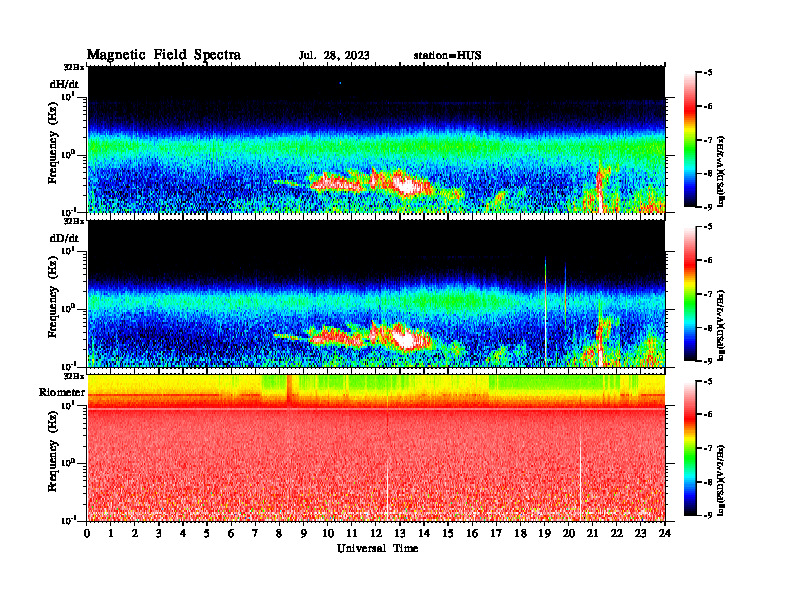Click hour "24" on the time axis
Image resolution: width=792 pixels, height=612 pixels.
[665, 534]
